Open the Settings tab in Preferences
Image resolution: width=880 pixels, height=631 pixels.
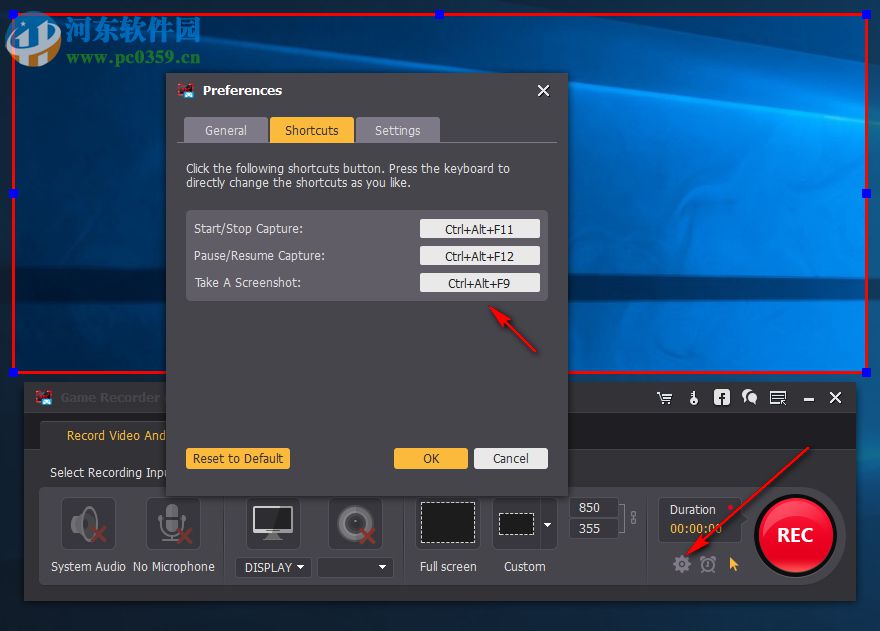click(398, 130)
